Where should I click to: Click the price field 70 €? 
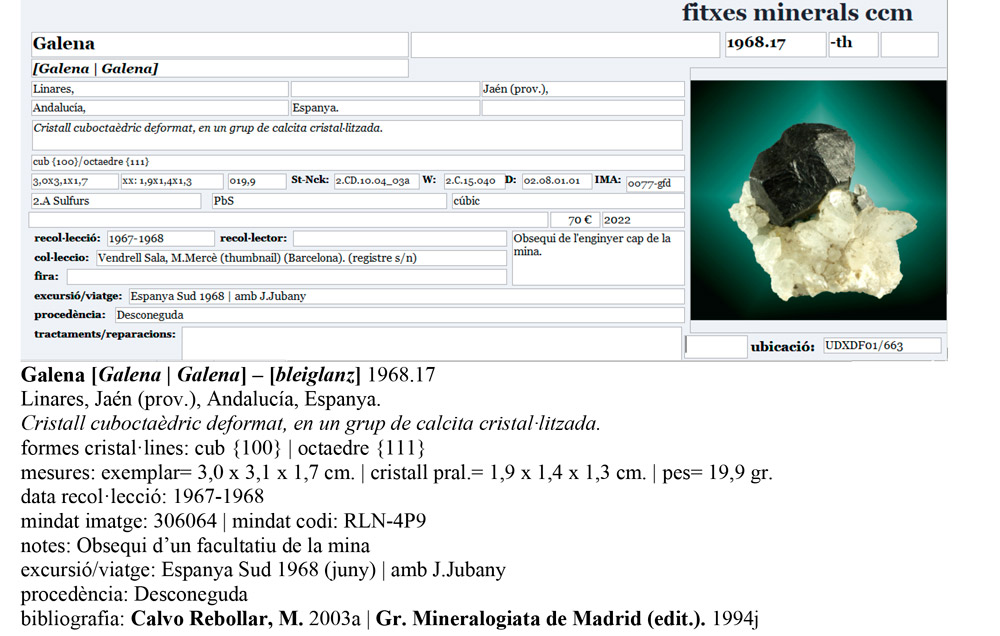click(575, 220)
